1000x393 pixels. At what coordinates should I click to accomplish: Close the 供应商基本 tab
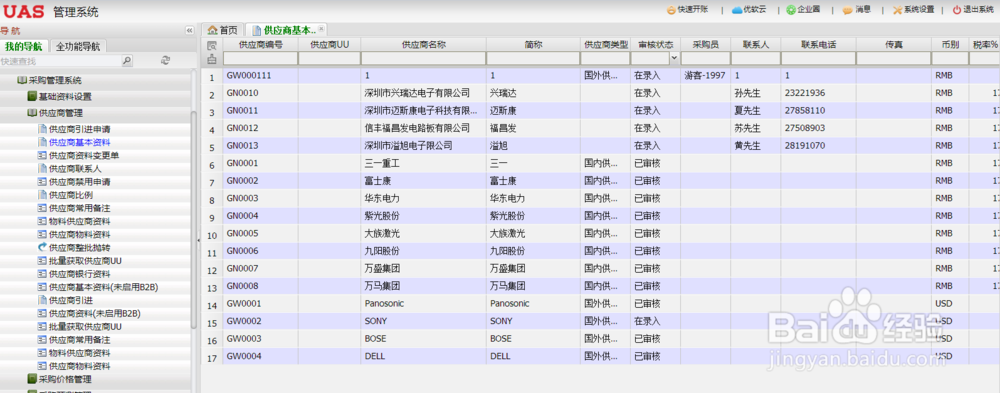321,29
